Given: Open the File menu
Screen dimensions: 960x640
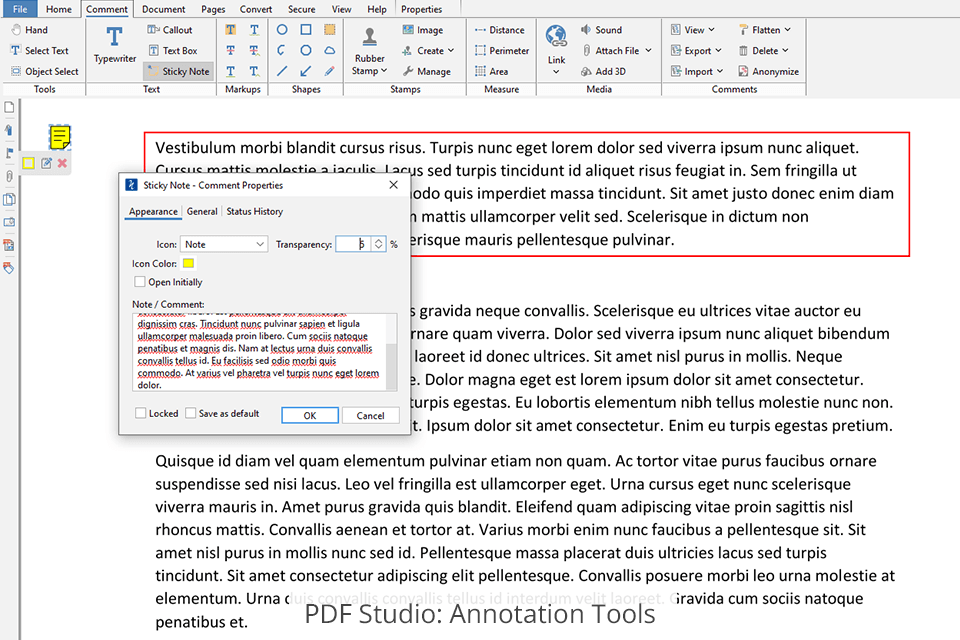Looking at the screenshot, I should tap(20, 9).
